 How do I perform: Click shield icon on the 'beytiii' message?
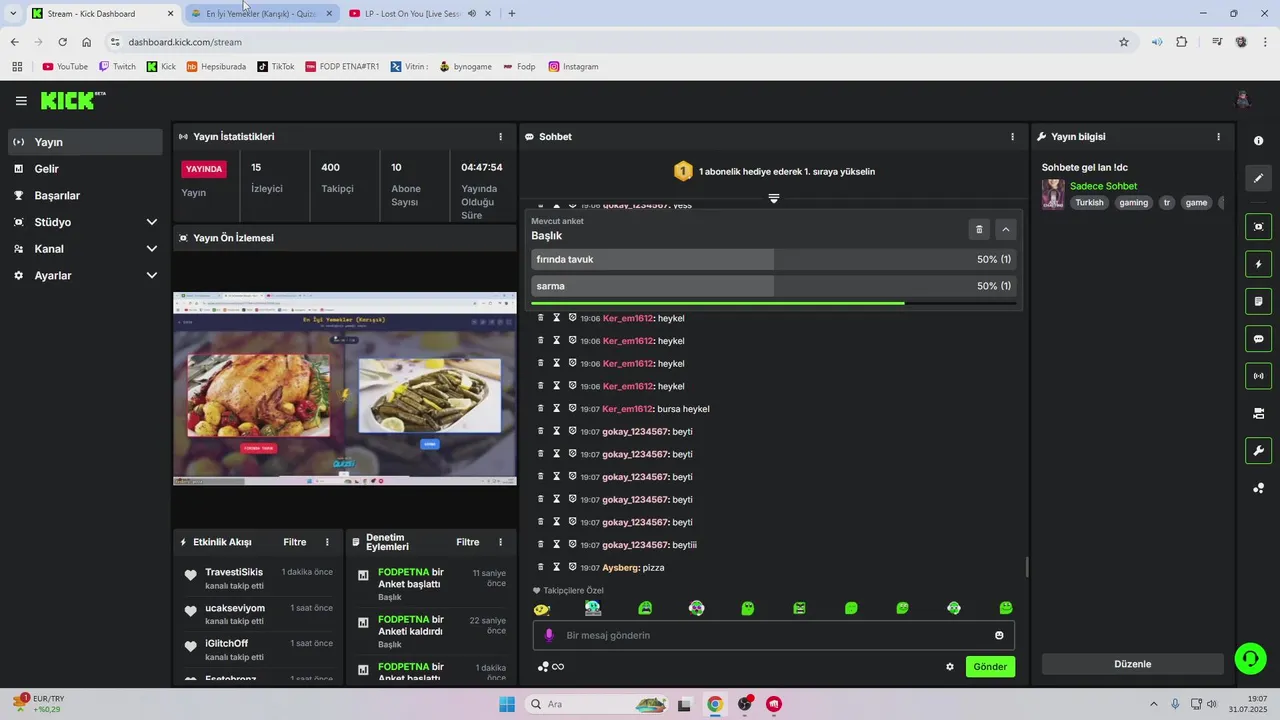coord(573,545)
